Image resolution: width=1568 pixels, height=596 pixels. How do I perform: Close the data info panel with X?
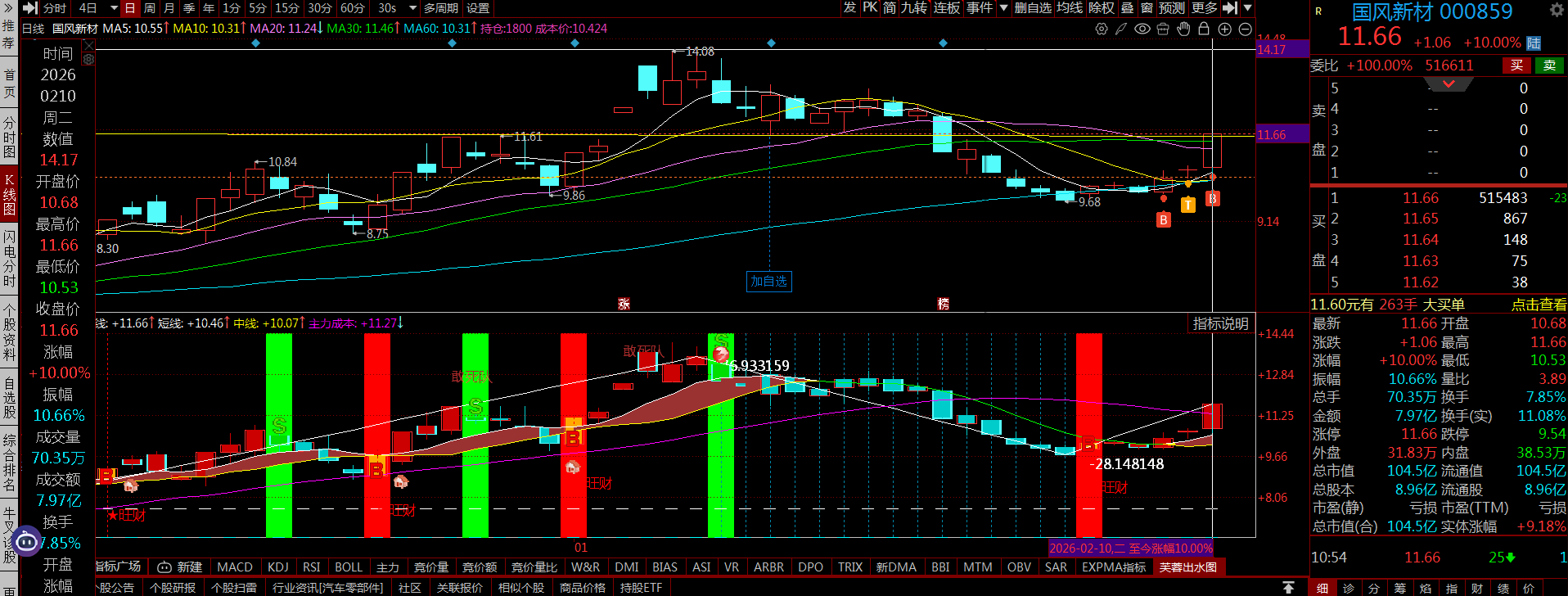click(88, 45)
